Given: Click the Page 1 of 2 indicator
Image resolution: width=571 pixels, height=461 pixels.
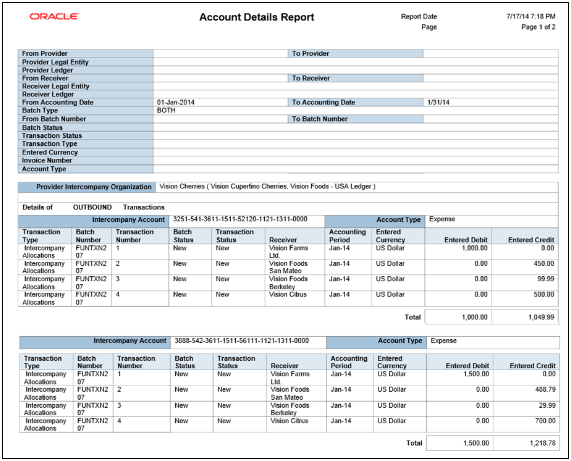Looking at the screenshot, I should (x=538, y=27).
